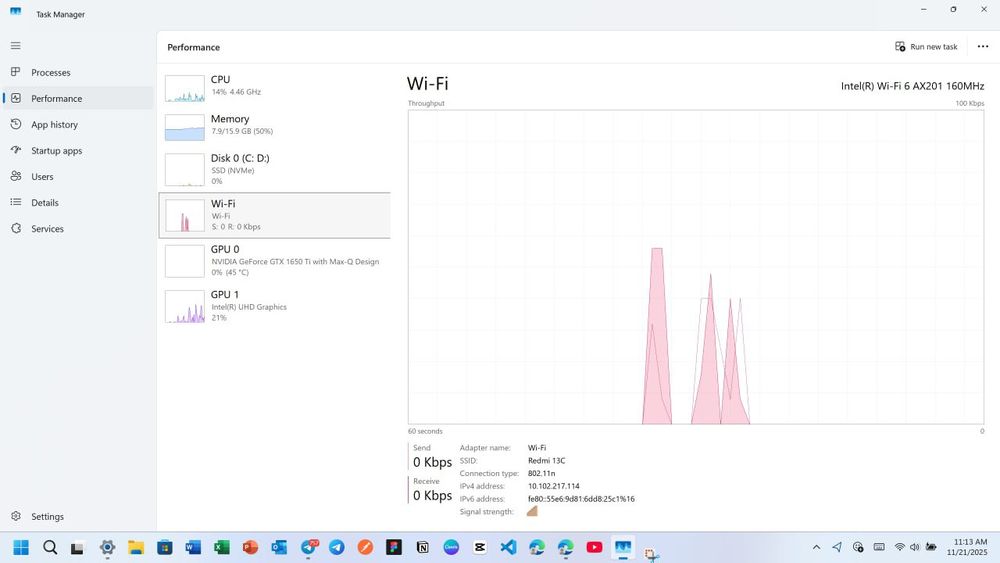The image size is (1000, 563).
Task: Click the Wi-Fi throughput graph
Action: click(696, 267)
